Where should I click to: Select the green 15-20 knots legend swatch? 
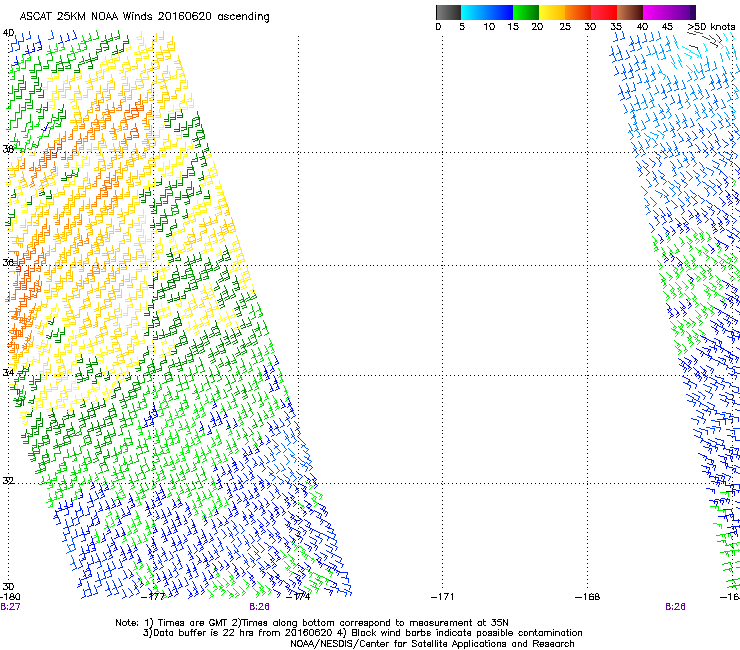525,12
